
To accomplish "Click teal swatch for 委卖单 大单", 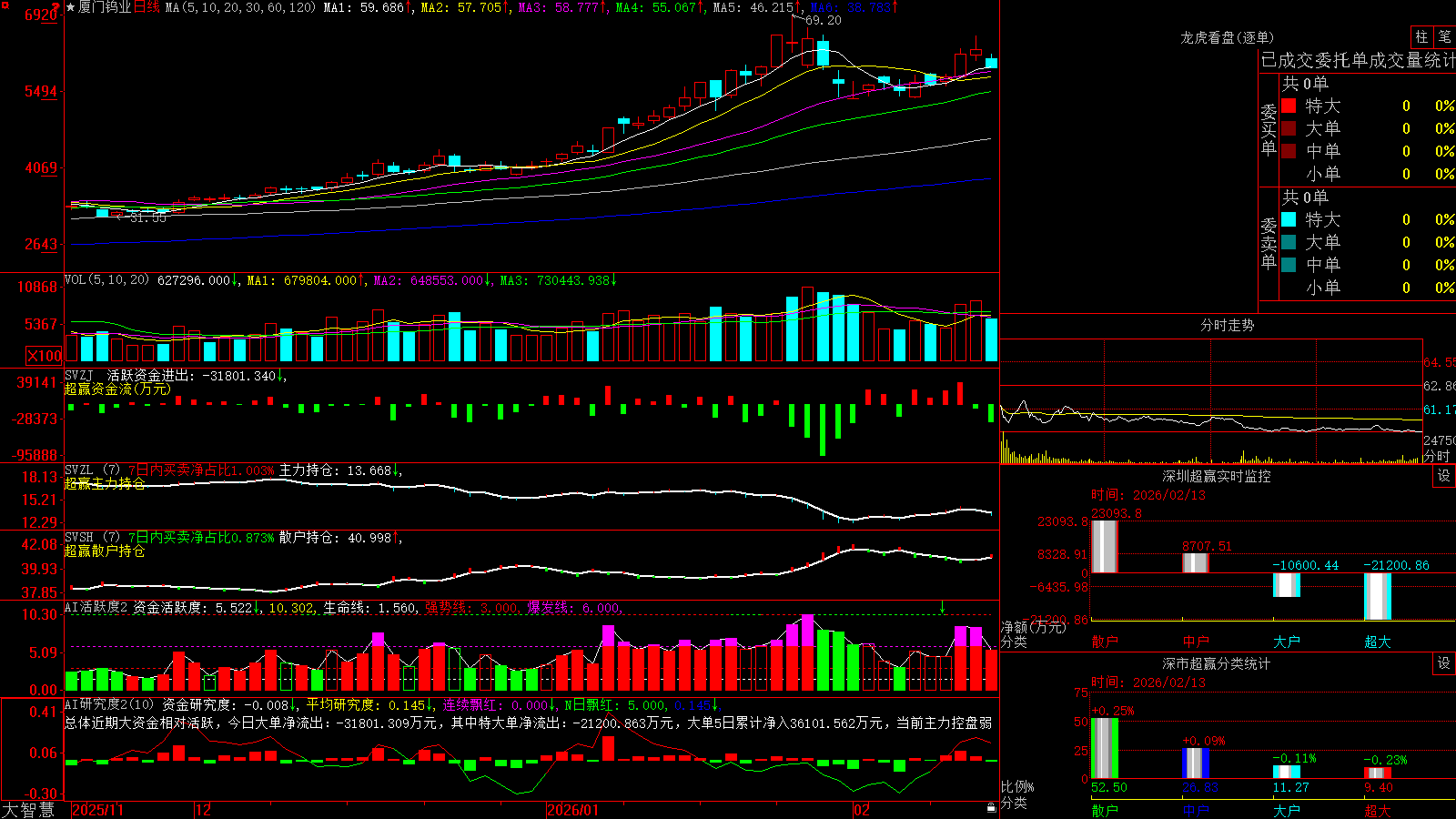I will coord(1289,242).
